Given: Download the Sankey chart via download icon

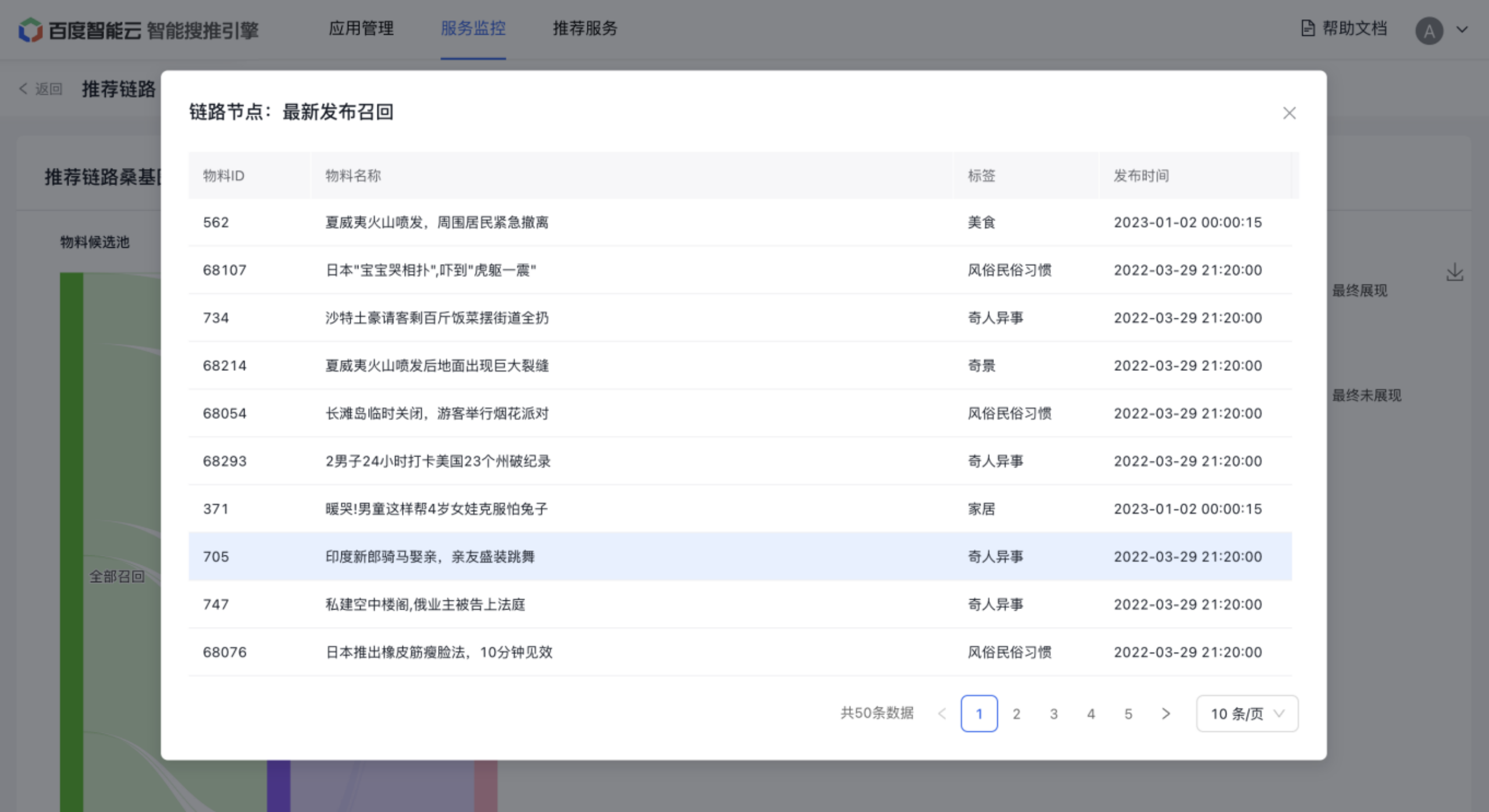Looking at the screenshot, I should pyautogui.click(x=1454, y=272).
